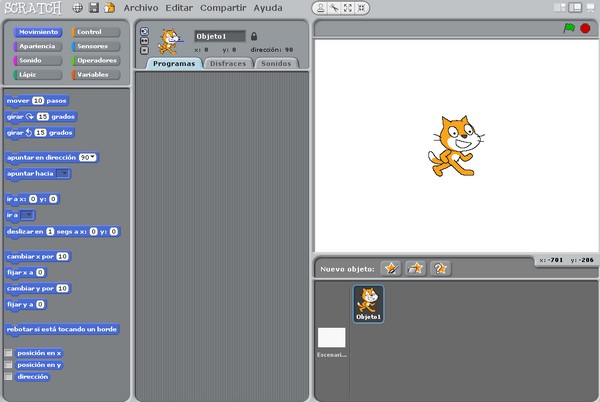Select the Sensores block category
Image resolution: width=600 pixels, height=402 pixels.
pyautogui.click(x=96, y=46)
